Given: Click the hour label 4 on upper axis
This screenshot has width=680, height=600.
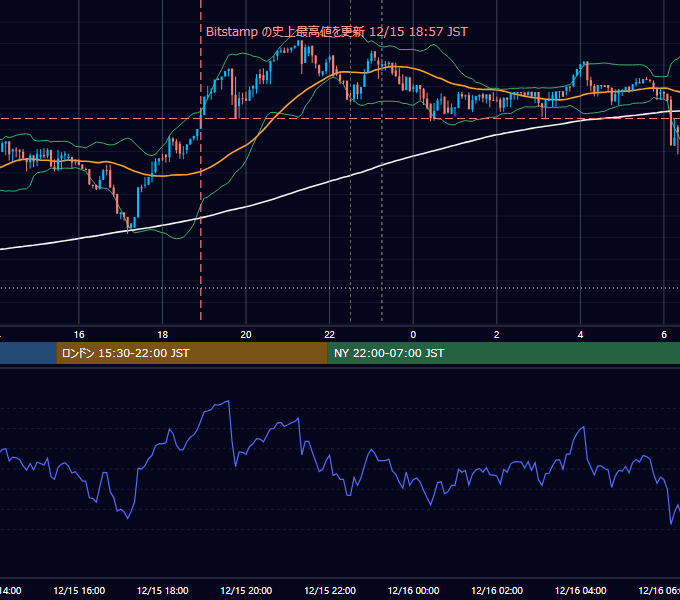Looking at the screenshot, I should tap(580, 335).
